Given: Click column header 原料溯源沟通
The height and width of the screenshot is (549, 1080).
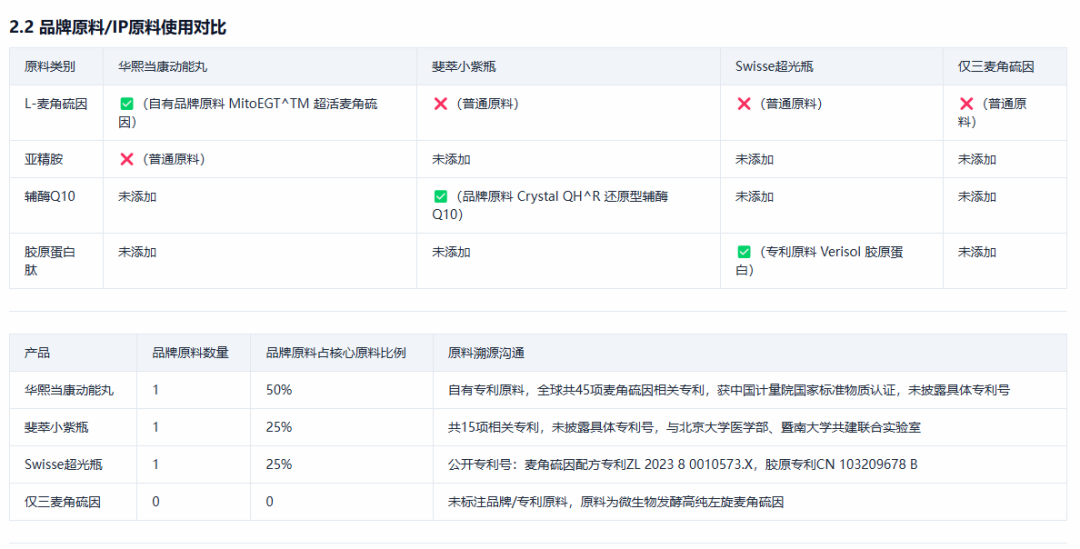Looking at the screenshot, I should (486, 353).
